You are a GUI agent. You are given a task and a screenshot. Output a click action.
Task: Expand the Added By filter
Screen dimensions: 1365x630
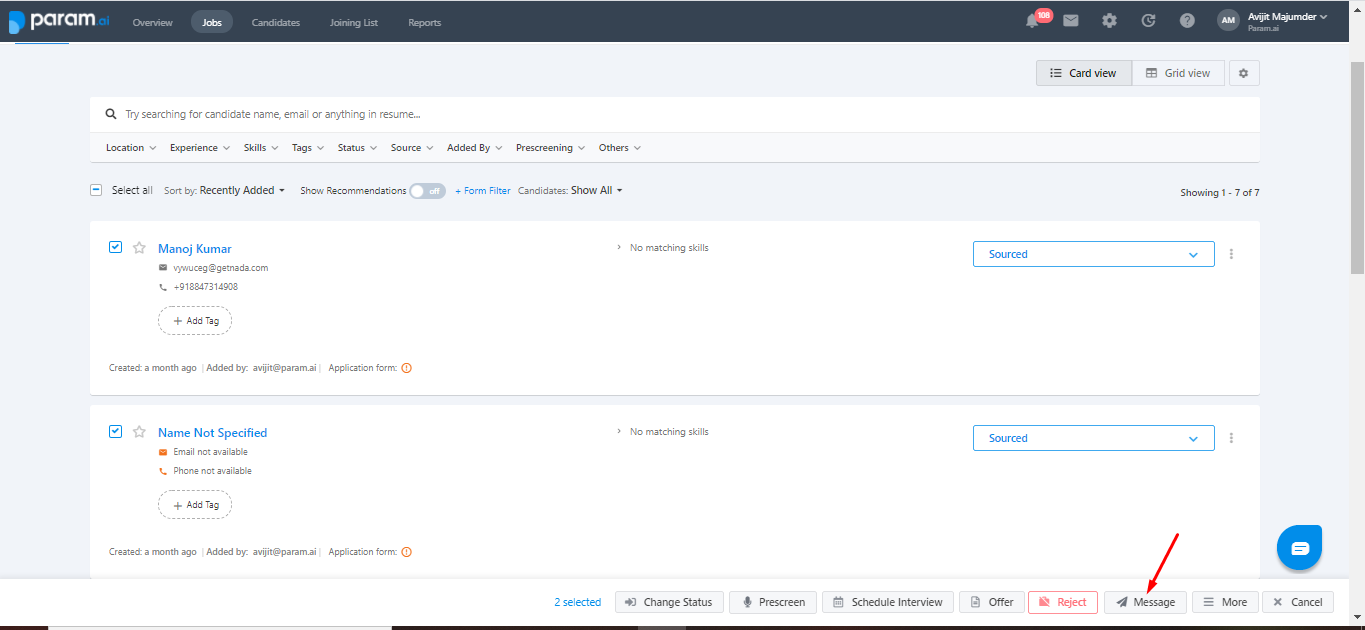click(475, 148)
